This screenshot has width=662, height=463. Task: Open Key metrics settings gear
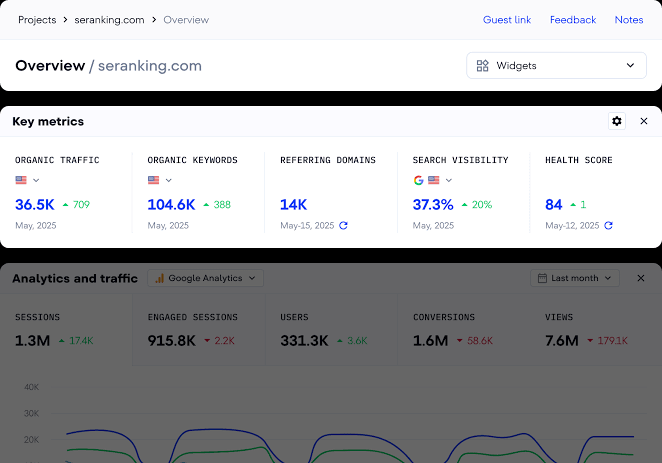click(616, 121)
